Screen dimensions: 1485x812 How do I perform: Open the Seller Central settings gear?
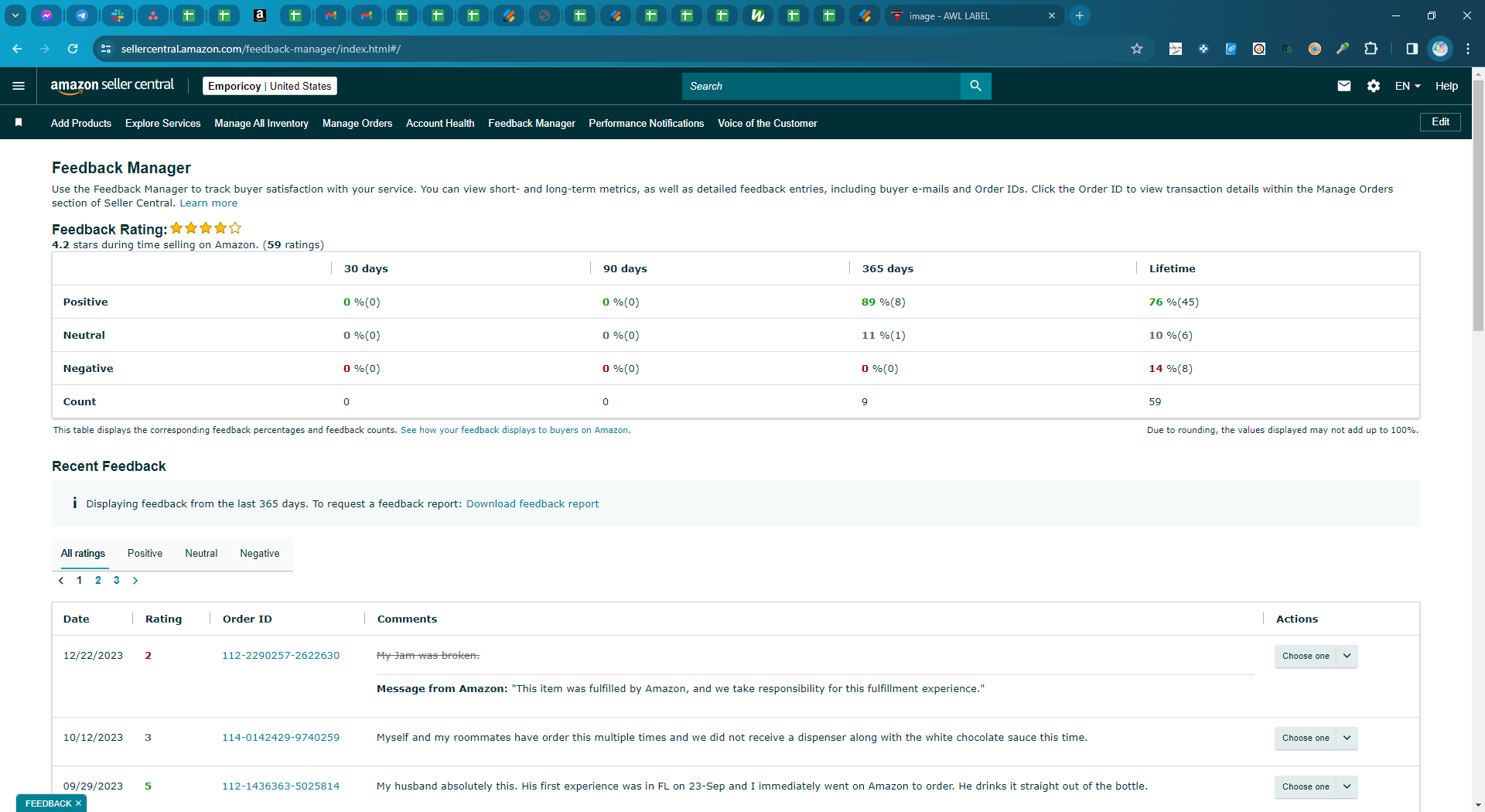(1374, 86)
